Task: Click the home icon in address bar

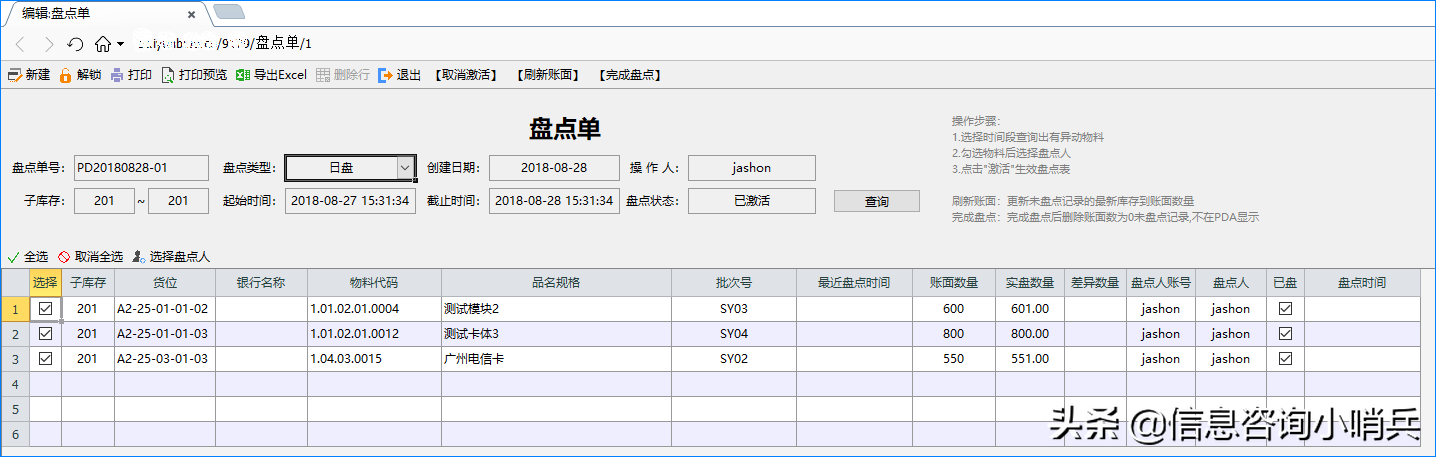Action: pos(103,44)
